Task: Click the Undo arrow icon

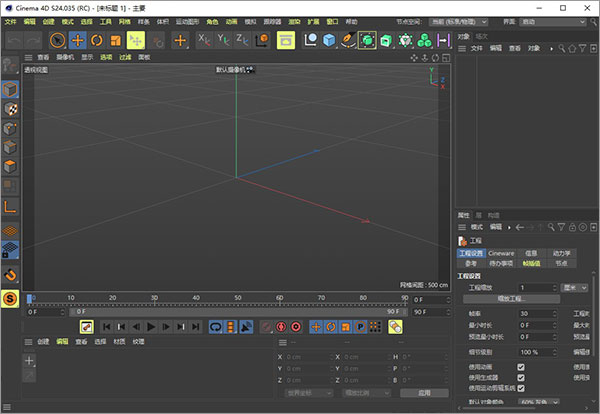Action: (x=14, y=40)
